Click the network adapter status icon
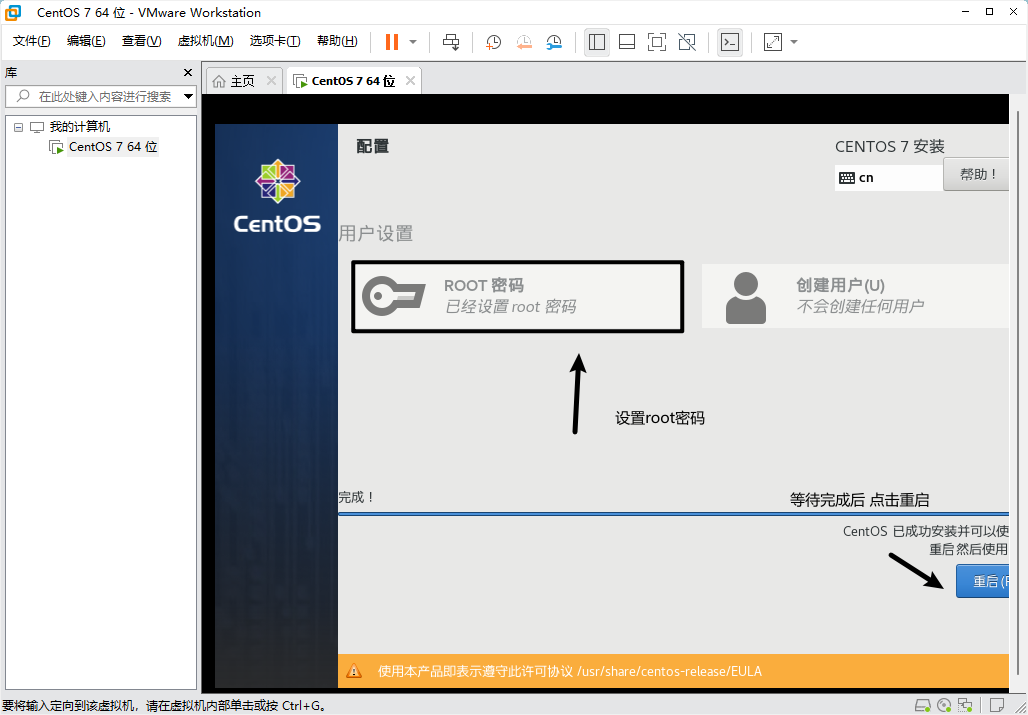 966,706
